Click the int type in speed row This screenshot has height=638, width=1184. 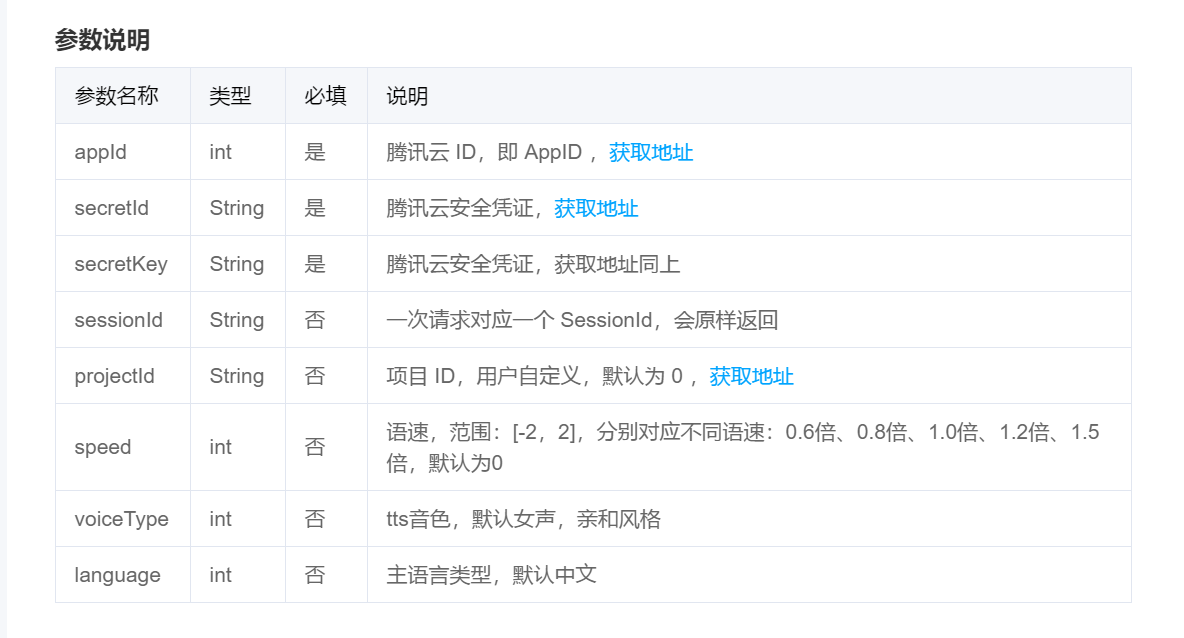(x=220, y=447)
